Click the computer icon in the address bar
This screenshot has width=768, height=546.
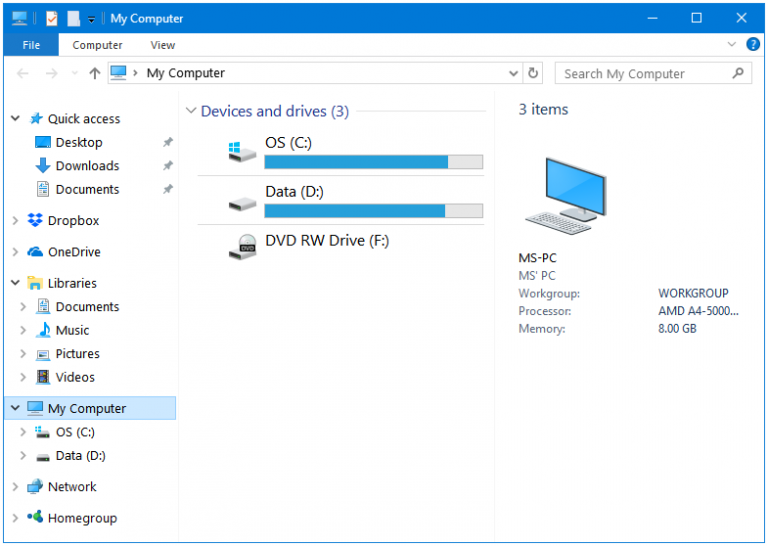[x=119, y=73]
